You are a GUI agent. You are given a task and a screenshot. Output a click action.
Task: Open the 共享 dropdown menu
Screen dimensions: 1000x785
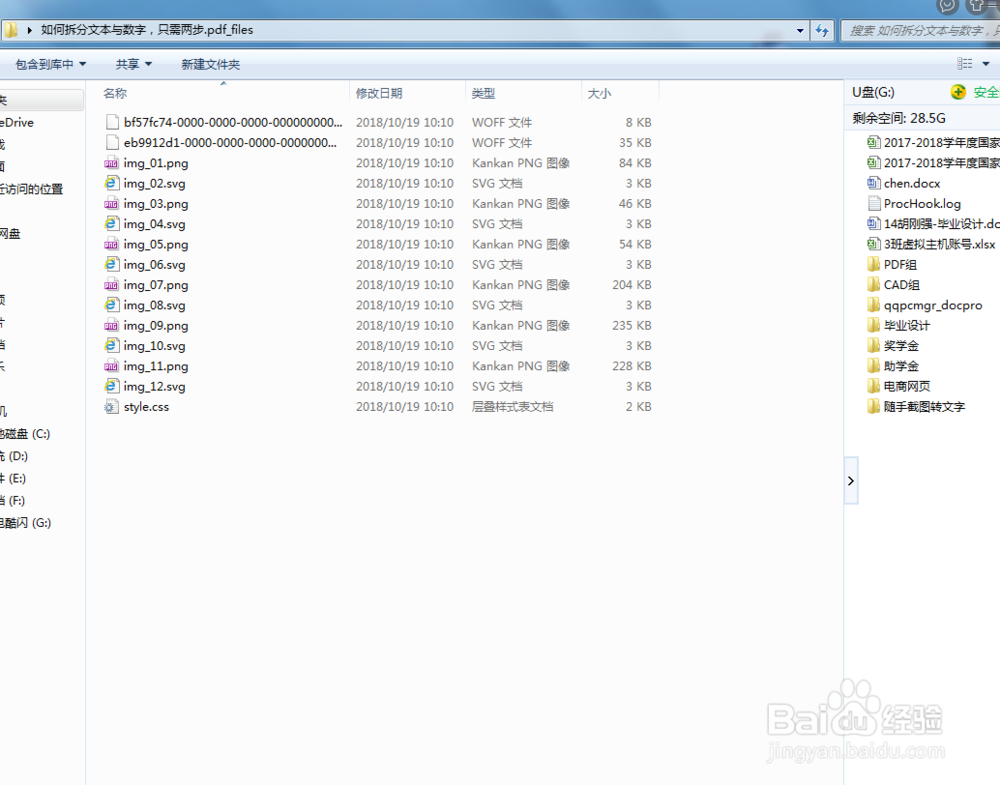134,64
